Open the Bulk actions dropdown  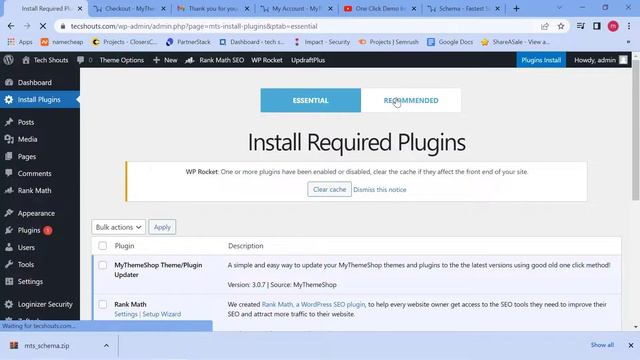point(118,227)
